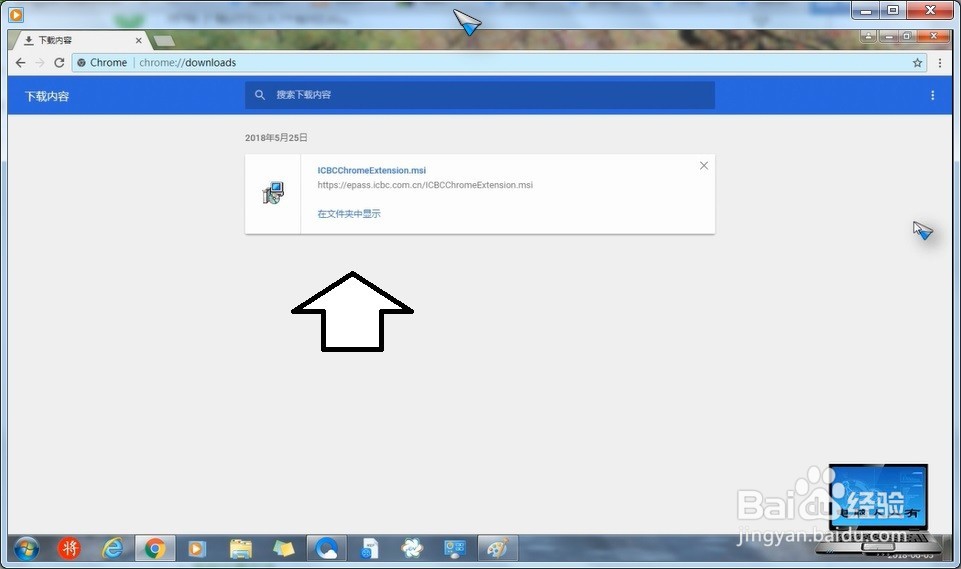Open a new tab button

tap(164, 41)
